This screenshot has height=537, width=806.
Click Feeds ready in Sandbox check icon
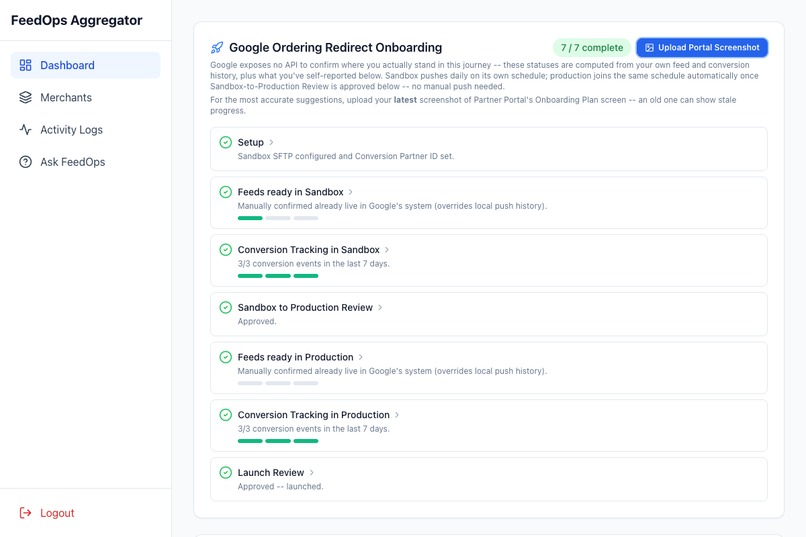[226, 192]
